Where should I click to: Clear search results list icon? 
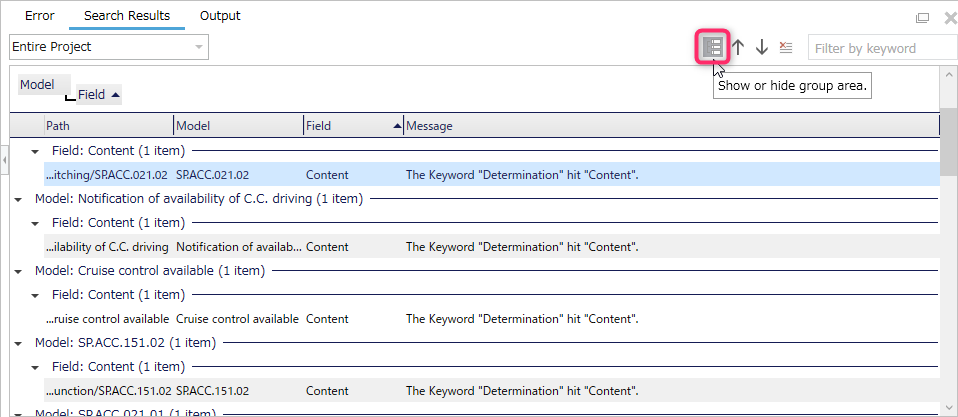point(786,47)
